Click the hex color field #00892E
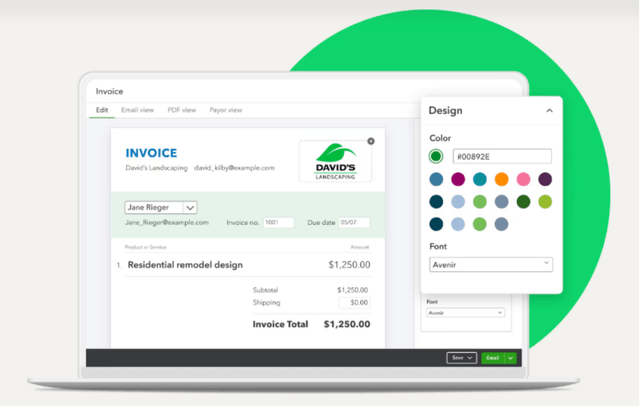Image resolution: width=640 pixels, height=406 pixels. click(502, 156)
